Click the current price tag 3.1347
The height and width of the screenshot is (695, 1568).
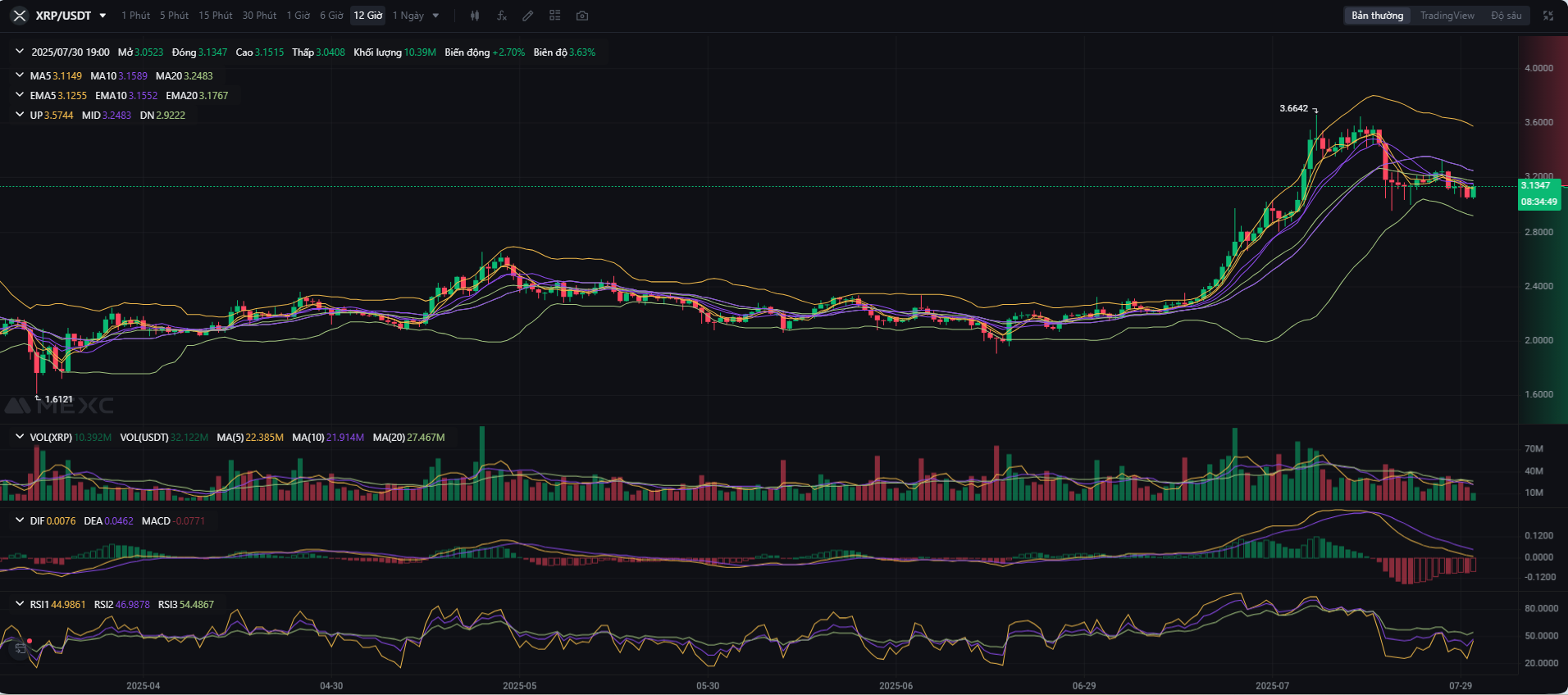tap(1536, 185)
